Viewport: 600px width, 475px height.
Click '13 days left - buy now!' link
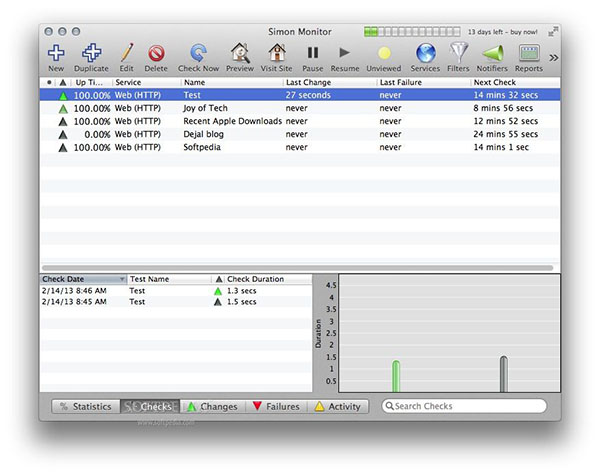pos(502,32)
